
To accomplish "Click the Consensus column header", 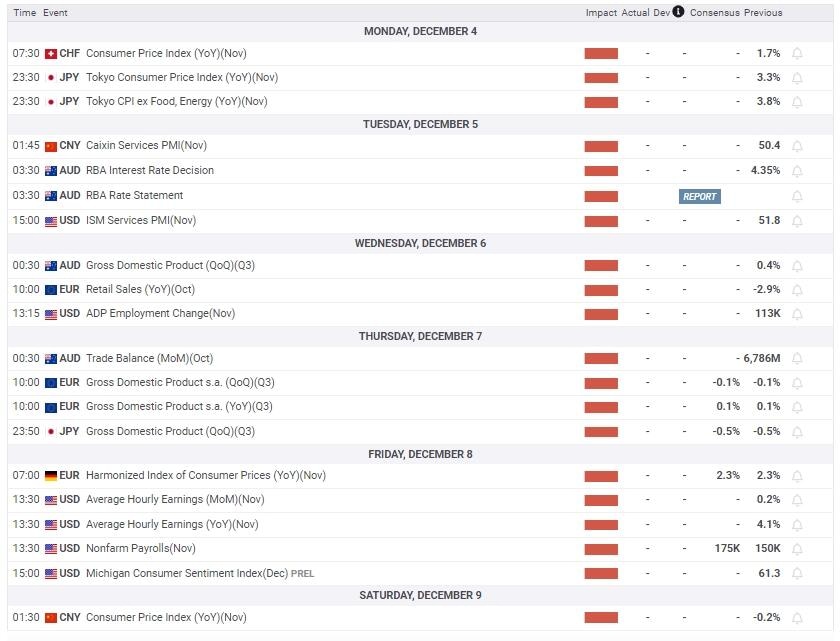I will 715,12.
